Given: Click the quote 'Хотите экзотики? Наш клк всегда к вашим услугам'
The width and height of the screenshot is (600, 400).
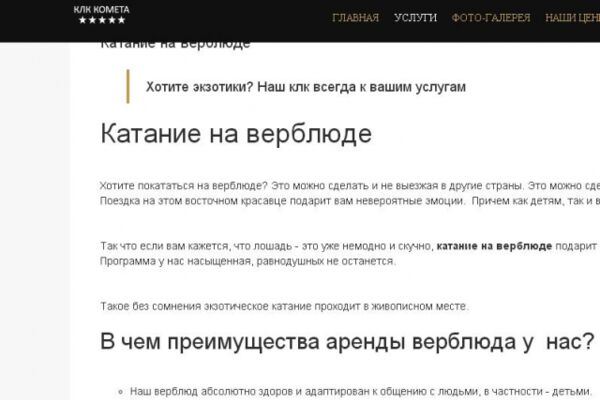Looking at the screenshot, I should pos(306,87).
